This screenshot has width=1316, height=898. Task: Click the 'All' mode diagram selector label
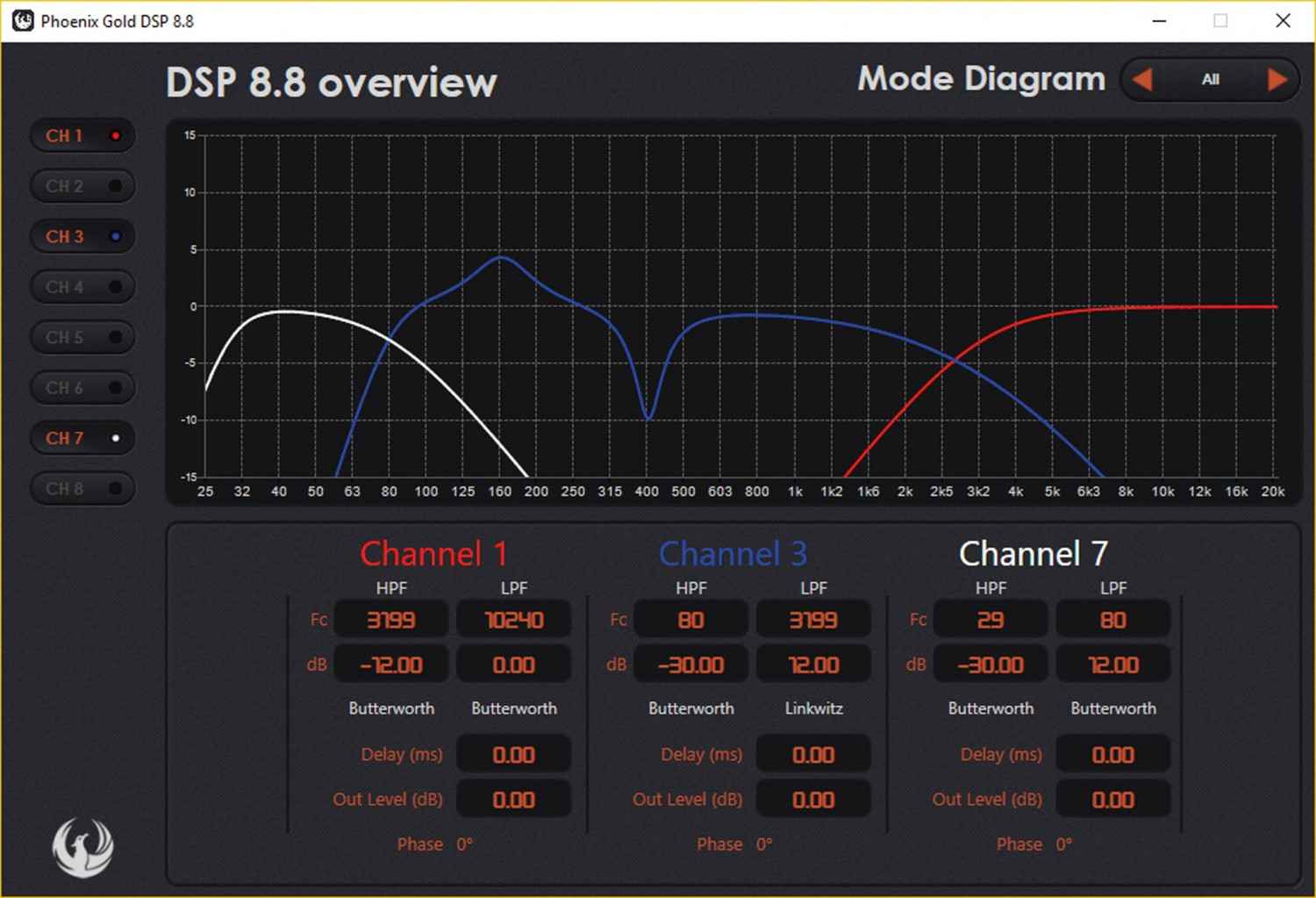click(x=1211, y=80)
